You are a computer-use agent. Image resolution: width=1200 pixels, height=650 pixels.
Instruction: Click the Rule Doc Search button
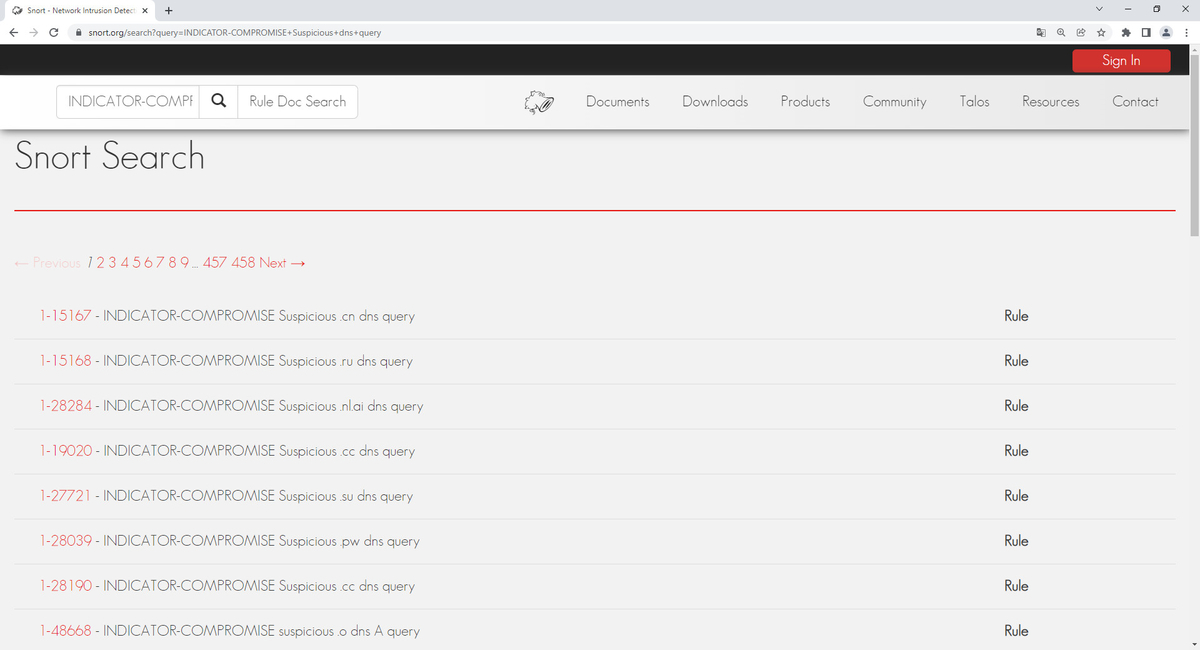pos(297,101)
